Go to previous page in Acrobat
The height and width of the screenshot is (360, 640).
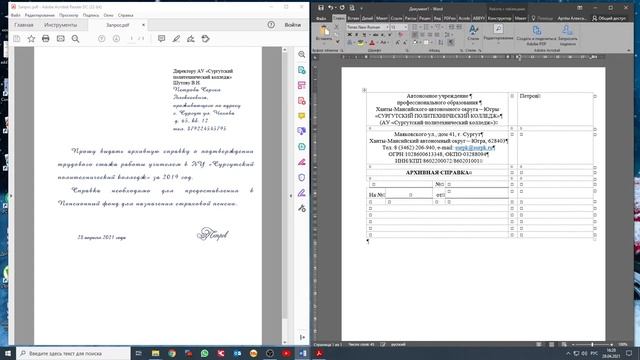(102, 39)
